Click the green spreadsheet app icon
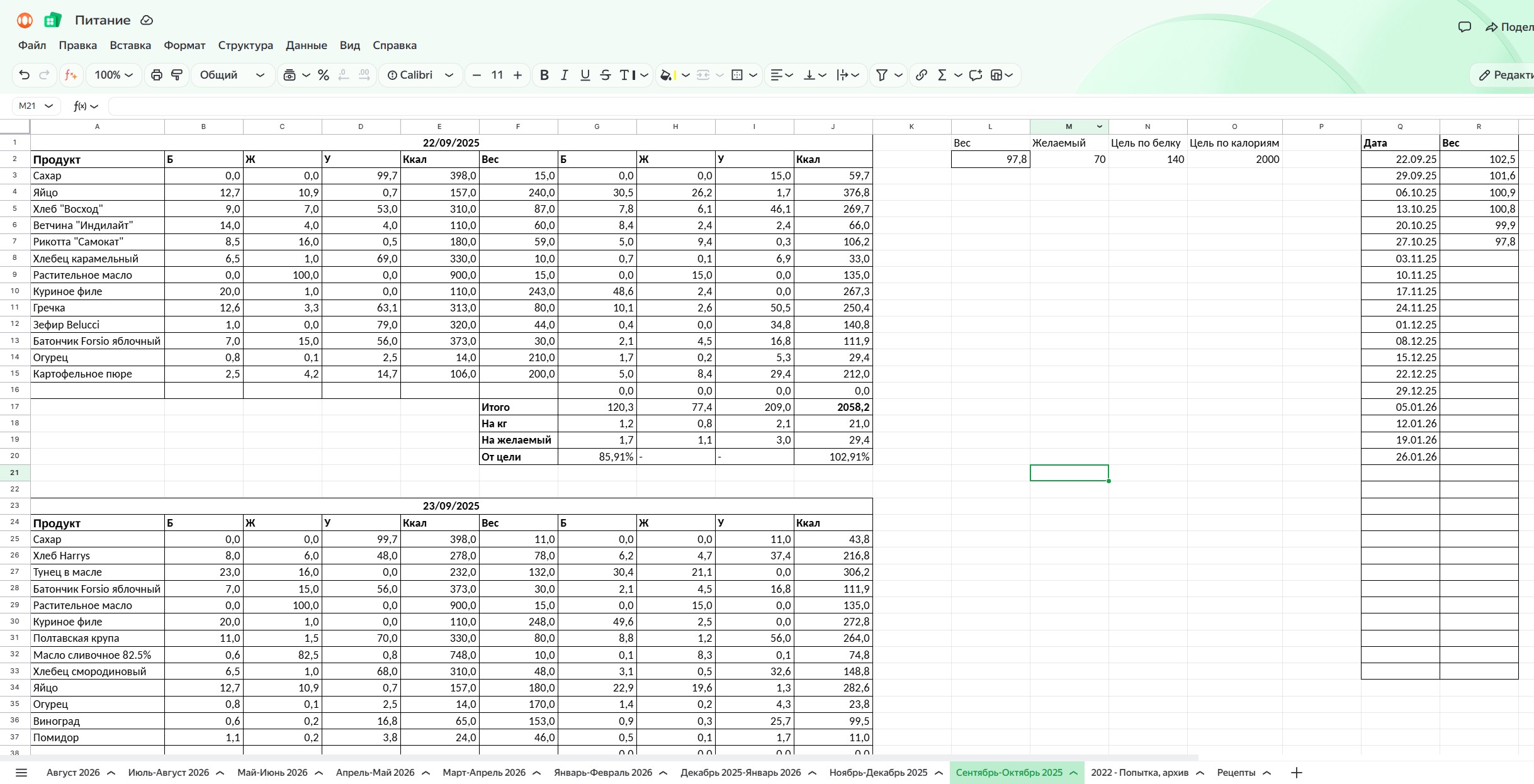Screen dimensions: 1534x784 click(x=53, y=20)
